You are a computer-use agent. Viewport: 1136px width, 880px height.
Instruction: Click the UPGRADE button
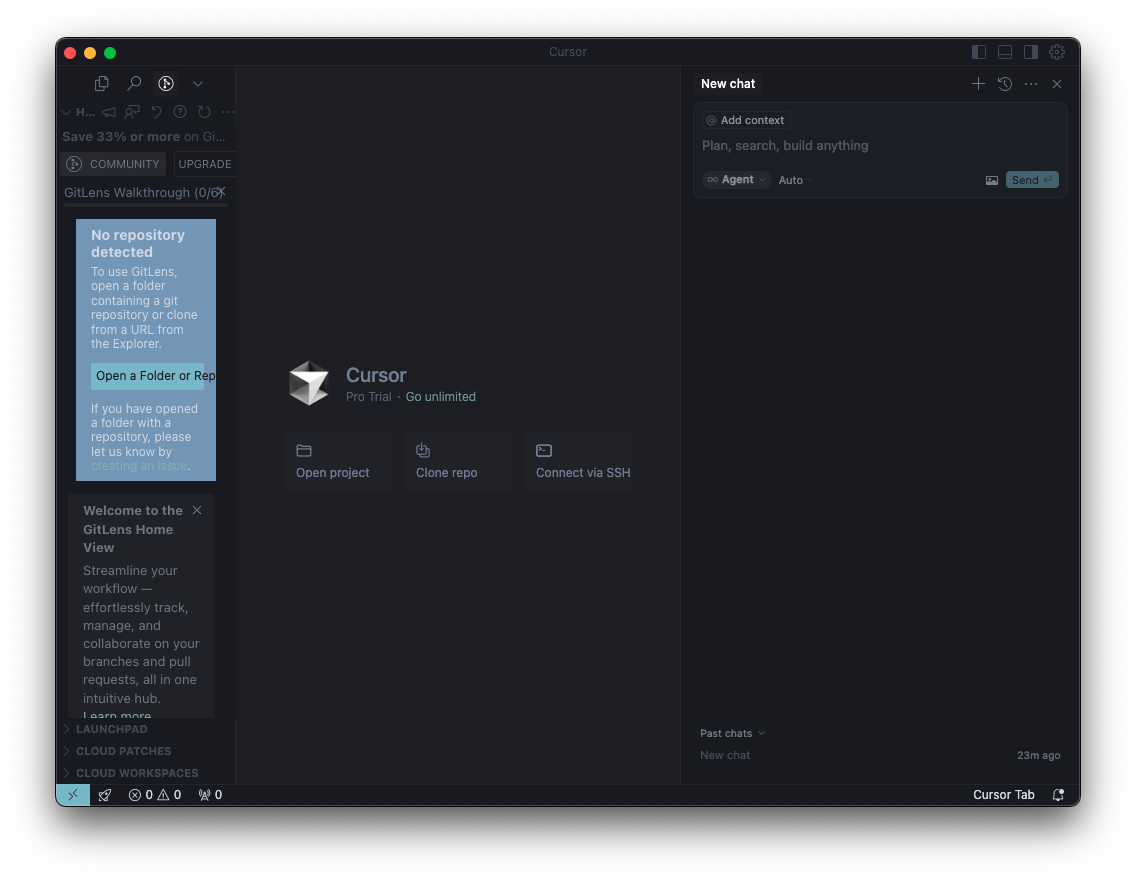point(205,164)
